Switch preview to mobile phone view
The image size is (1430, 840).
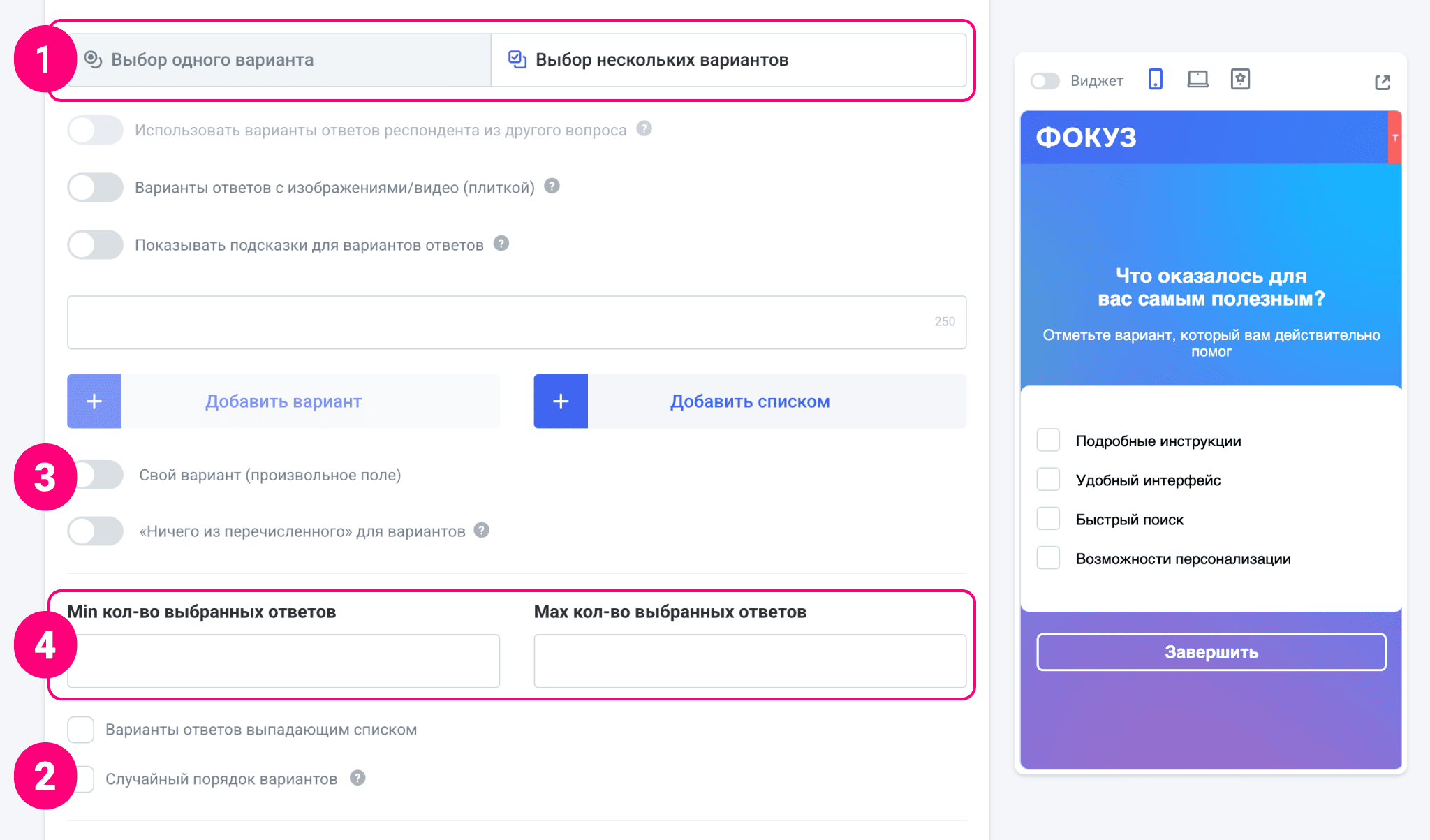[x=1156, y=80]
